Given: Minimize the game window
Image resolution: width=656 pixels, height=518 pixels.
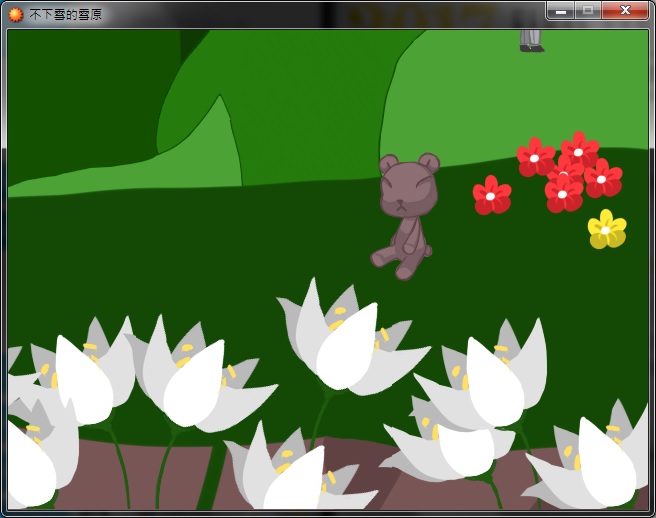Looking at the screenshot, I should (561, 11).
